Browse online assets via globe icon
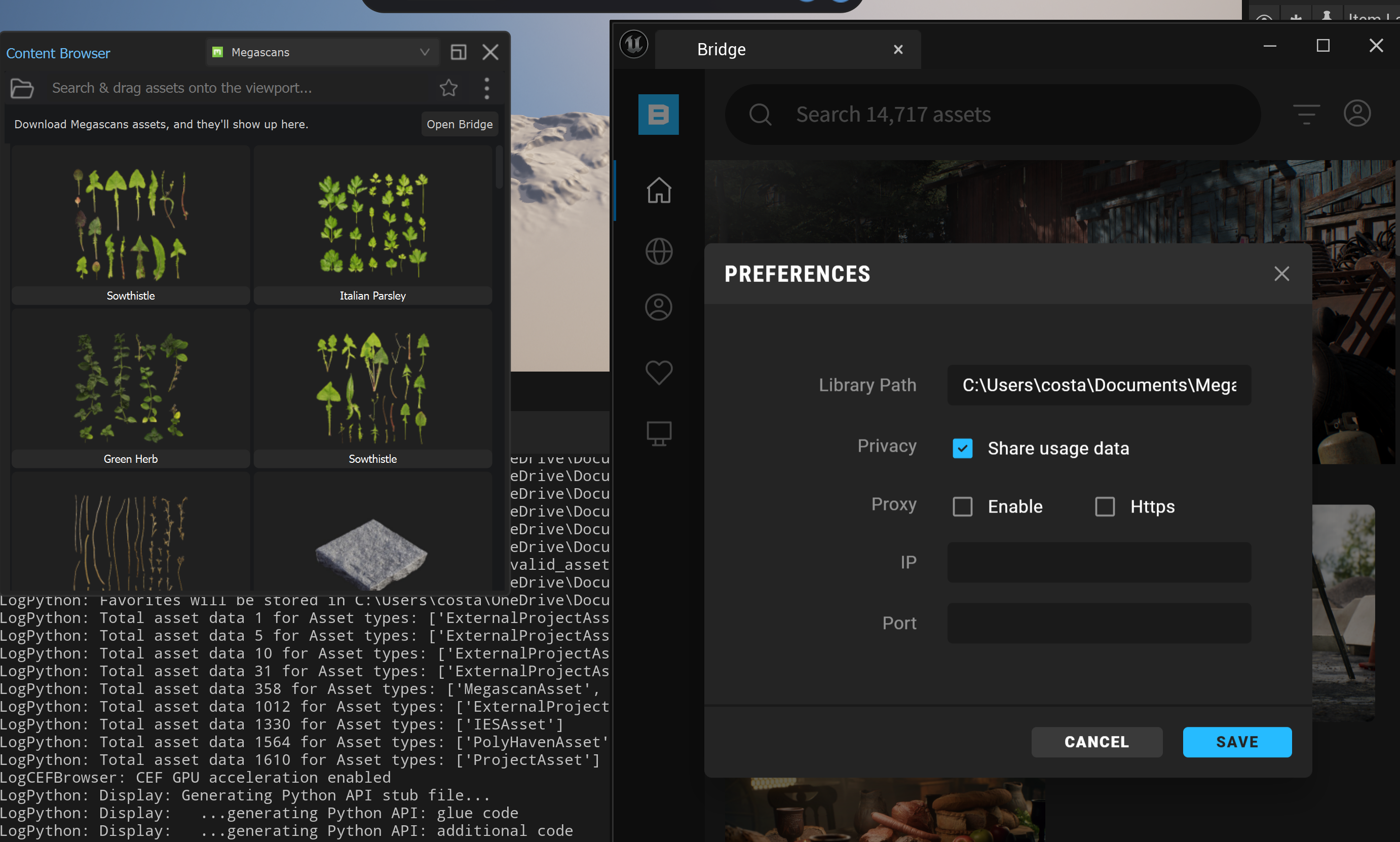Image resolution: width=1400 pixels, height=842 pixels. click(658, 251)
